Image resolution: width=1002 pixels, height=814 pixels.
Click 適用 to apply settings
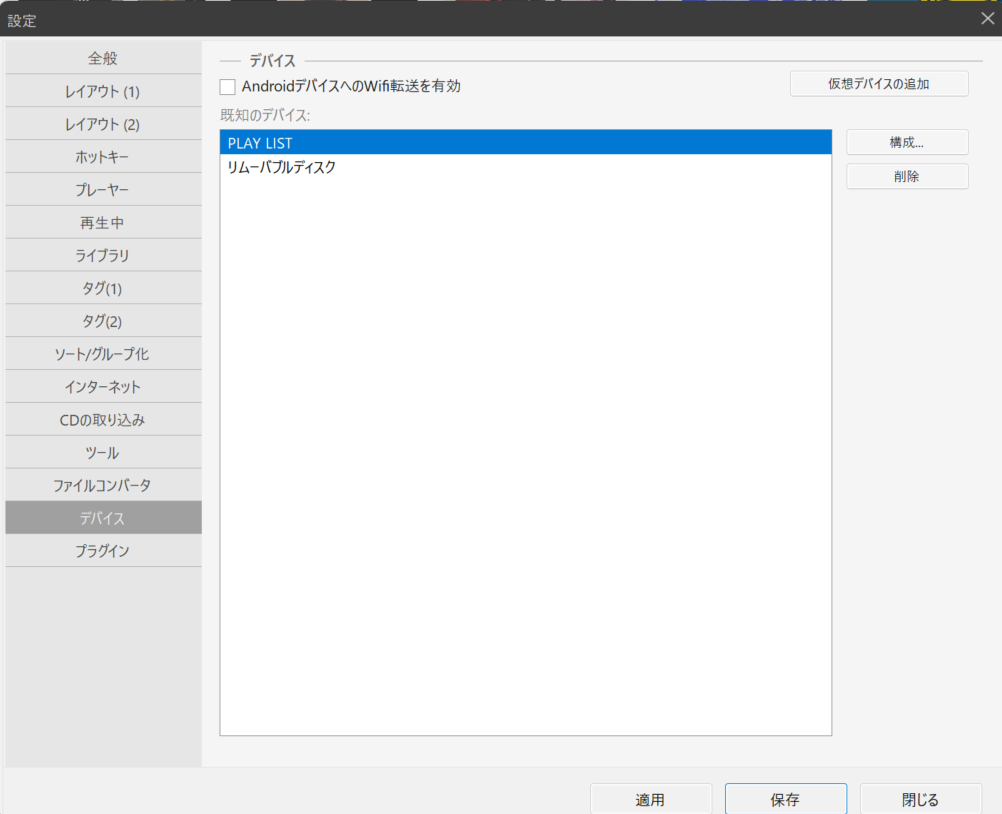point(650,799)
